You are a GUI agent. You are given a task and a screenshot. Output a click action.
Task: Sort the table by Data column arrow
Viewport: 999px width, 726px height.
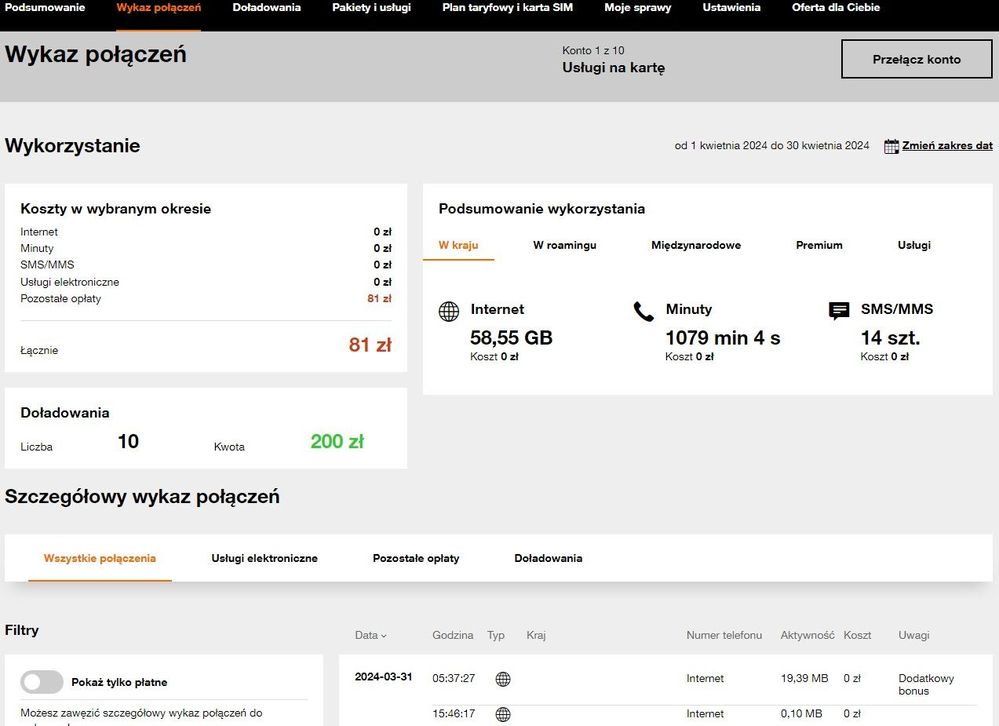pos(383,636)
